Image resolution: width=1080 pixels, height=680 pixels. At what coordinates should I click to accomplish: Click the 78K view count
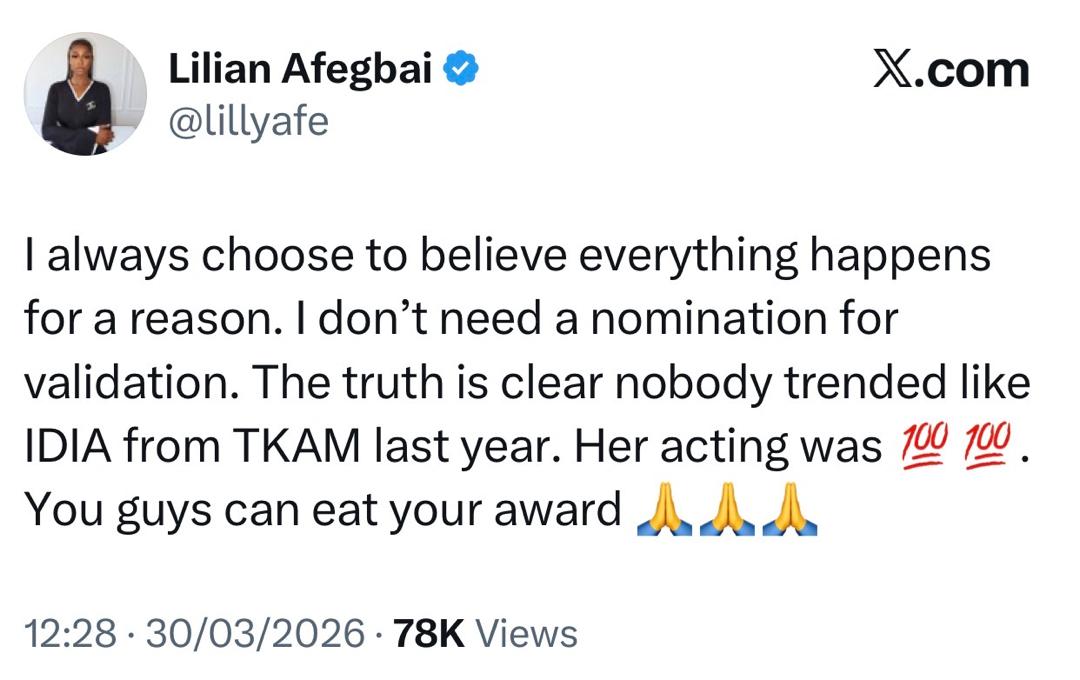pos(430,633)
